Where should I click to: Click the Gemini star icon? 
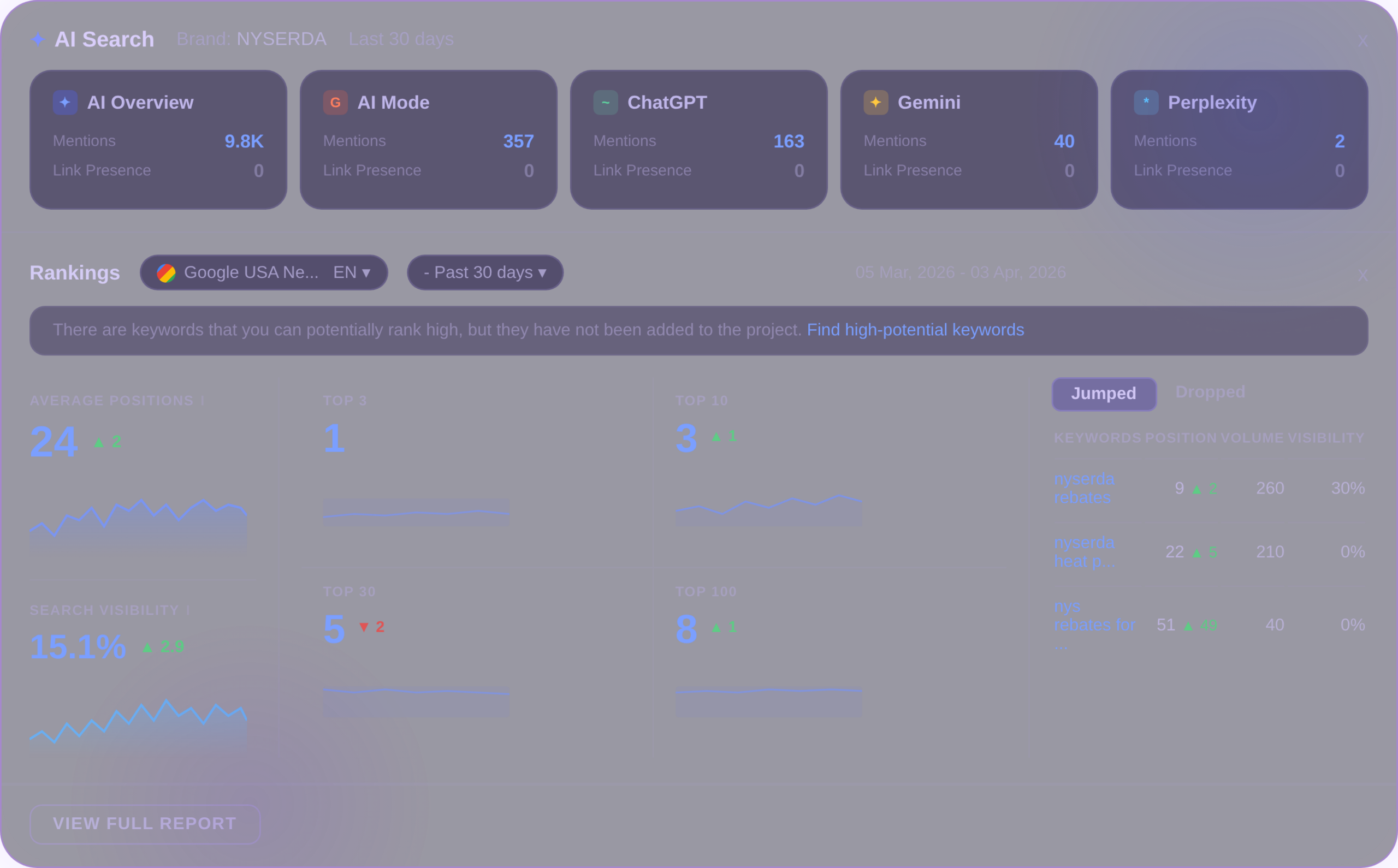[x=875, y=102]
